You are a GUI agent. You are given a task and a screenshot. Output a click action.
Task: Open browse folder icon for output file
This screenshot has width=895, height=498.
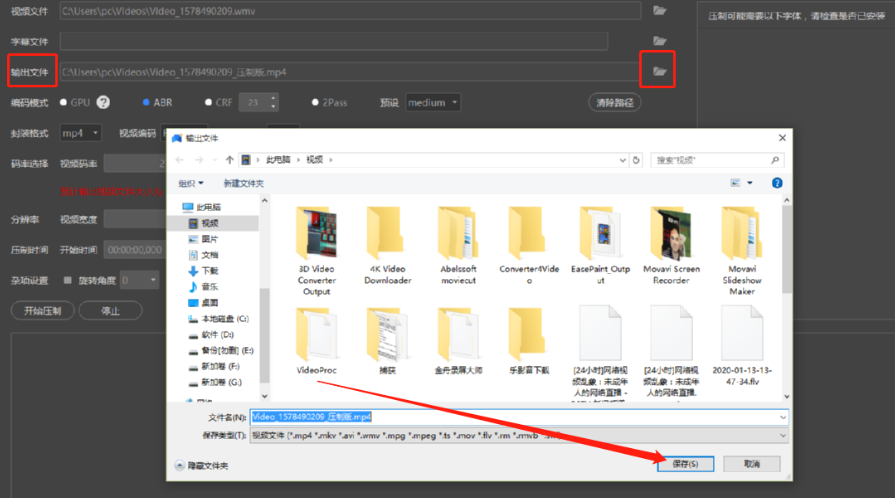click(x=659, y=71)
